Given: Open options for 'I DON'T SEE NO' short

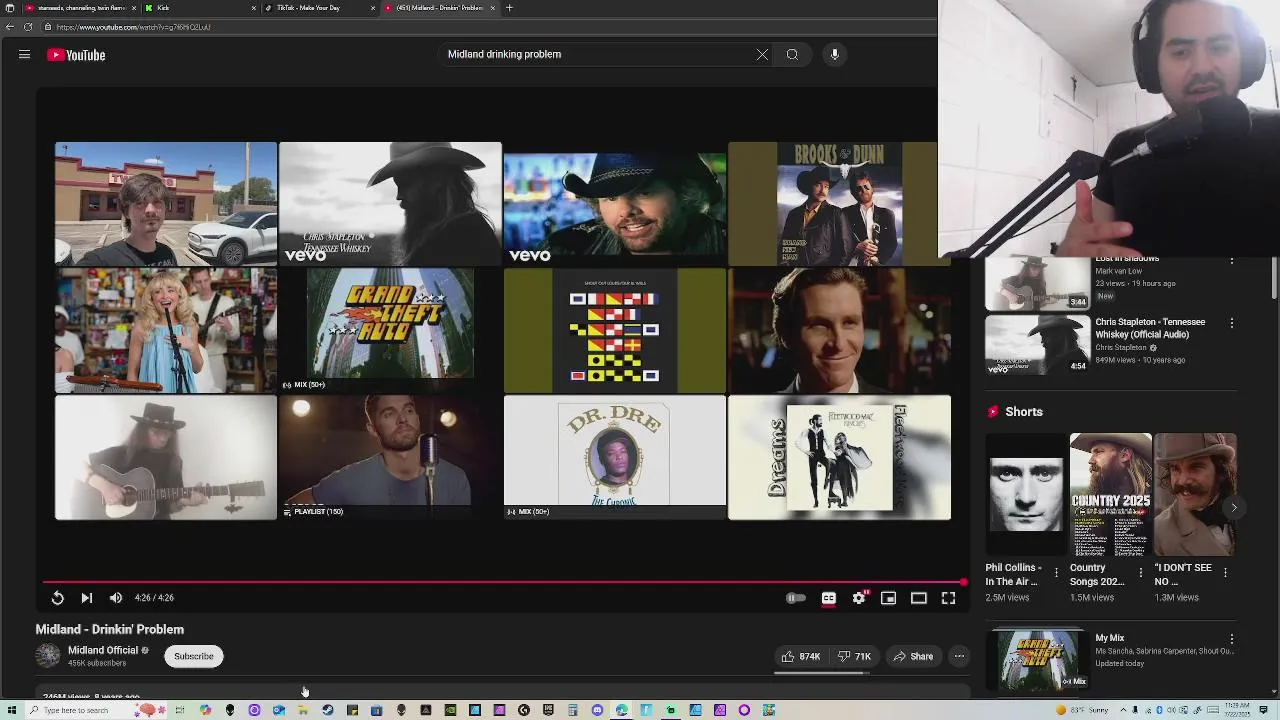Looking at the screenshot, I should pos(1226,572).
